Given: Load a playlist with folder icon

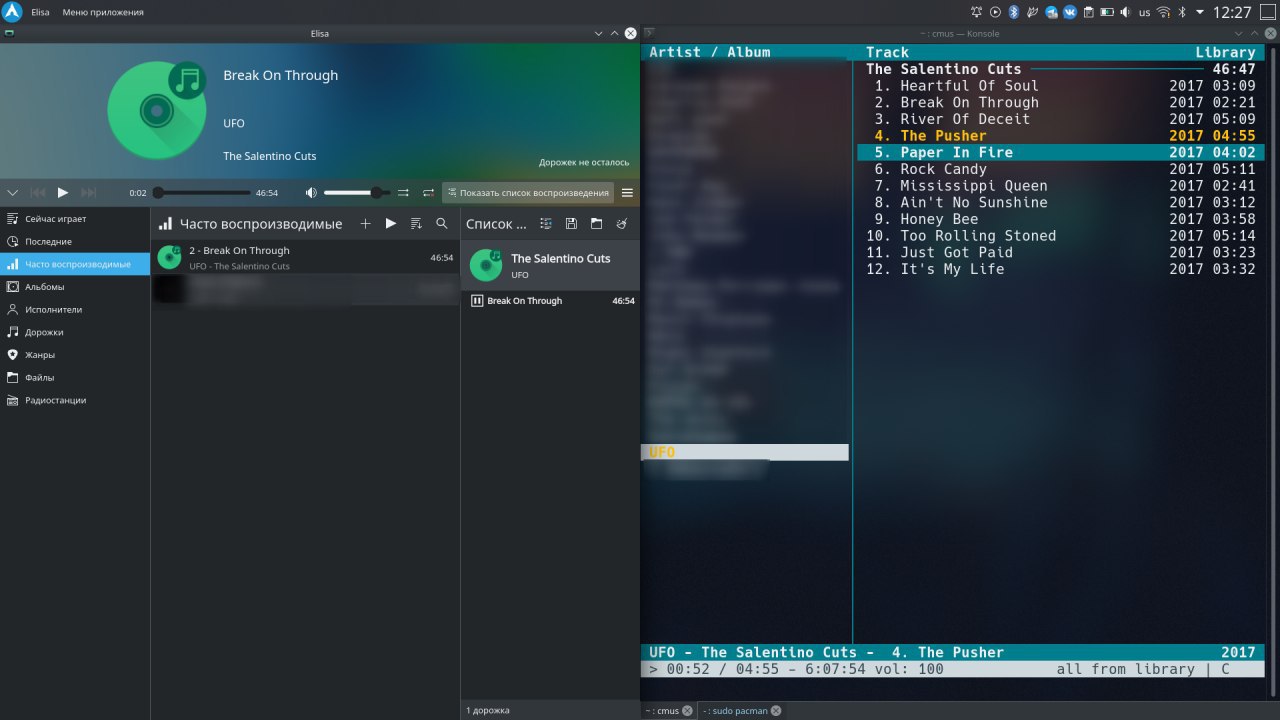Looking at the screenshot, I should click(x=596, y=224).
